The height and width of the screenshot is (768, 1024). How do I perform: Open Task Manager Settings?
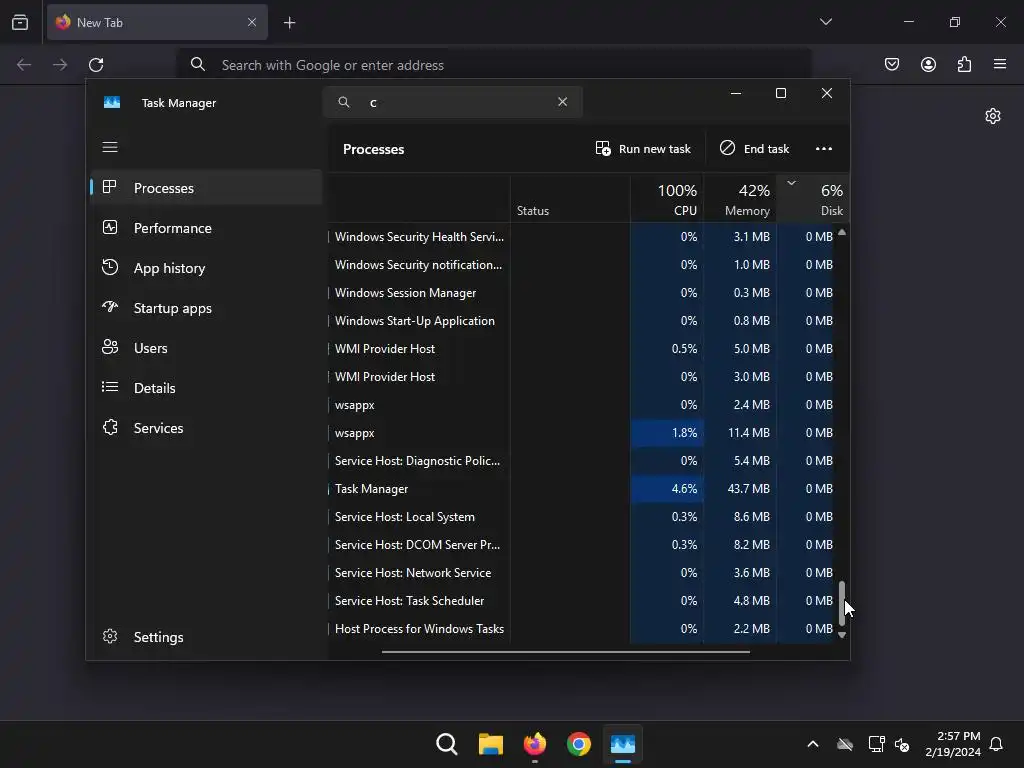206,637
